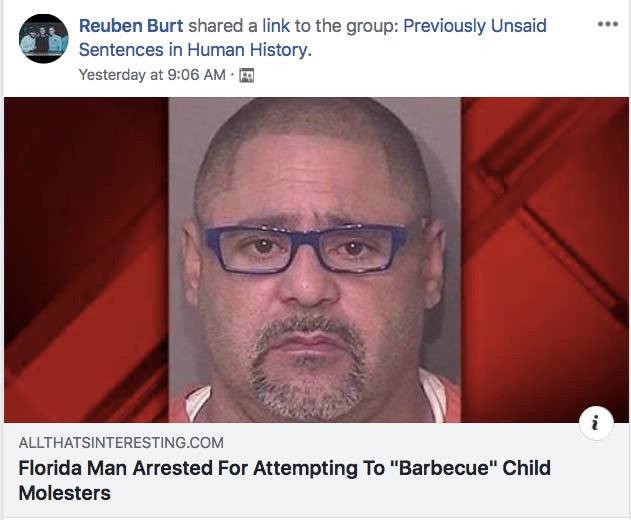This screenshot has height=520, width=631.
Task: Click the word 'link' in post header
Action: (276, 26)
